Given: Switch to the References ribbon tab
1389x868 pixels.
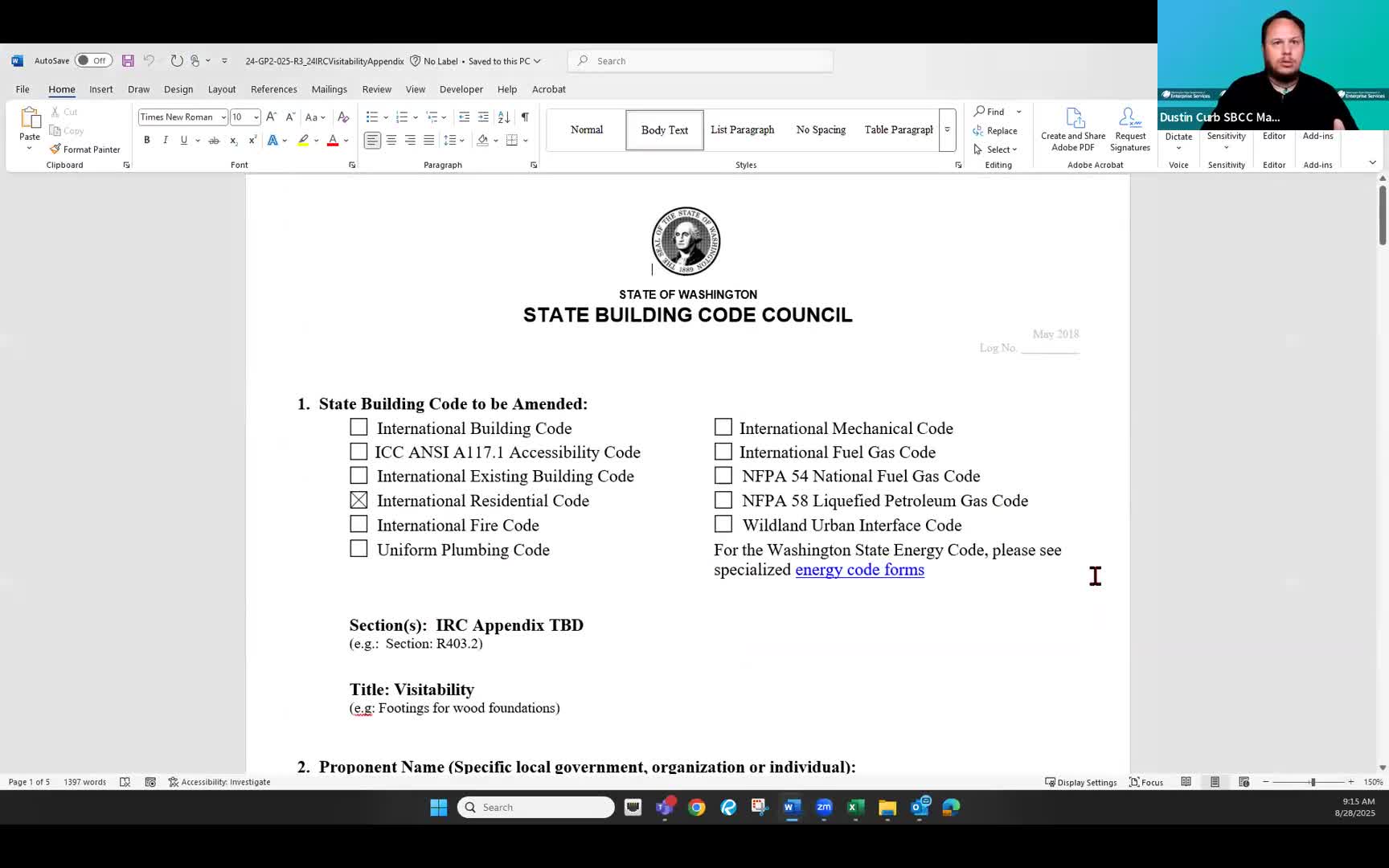Looking at the screenshot, I should 273,89.
